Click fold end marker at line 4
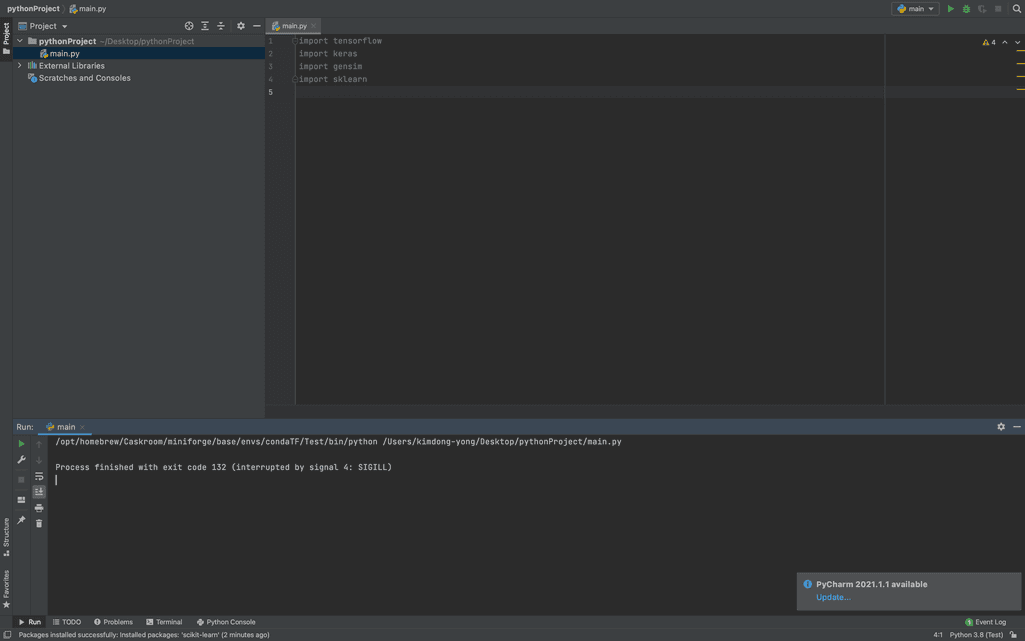 tap(295, 79)
